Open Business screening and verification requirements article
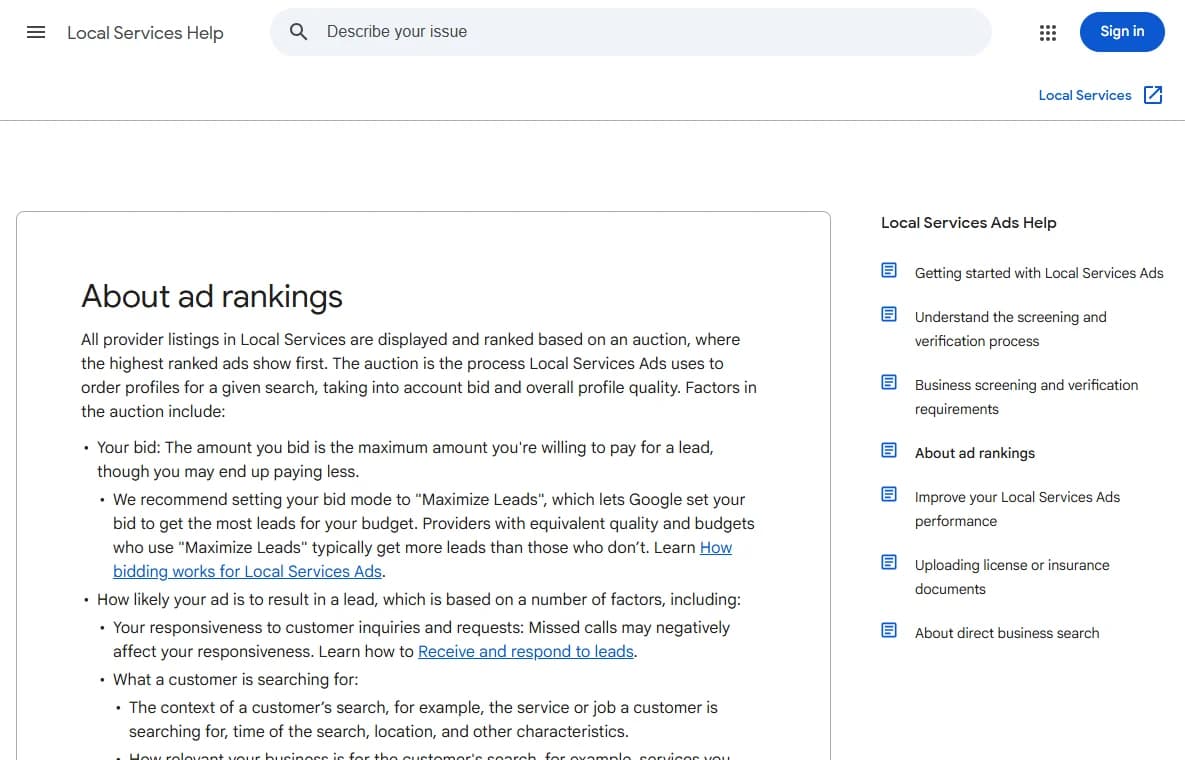Viewport: 1185px width, 760px height. [1026, 397]
